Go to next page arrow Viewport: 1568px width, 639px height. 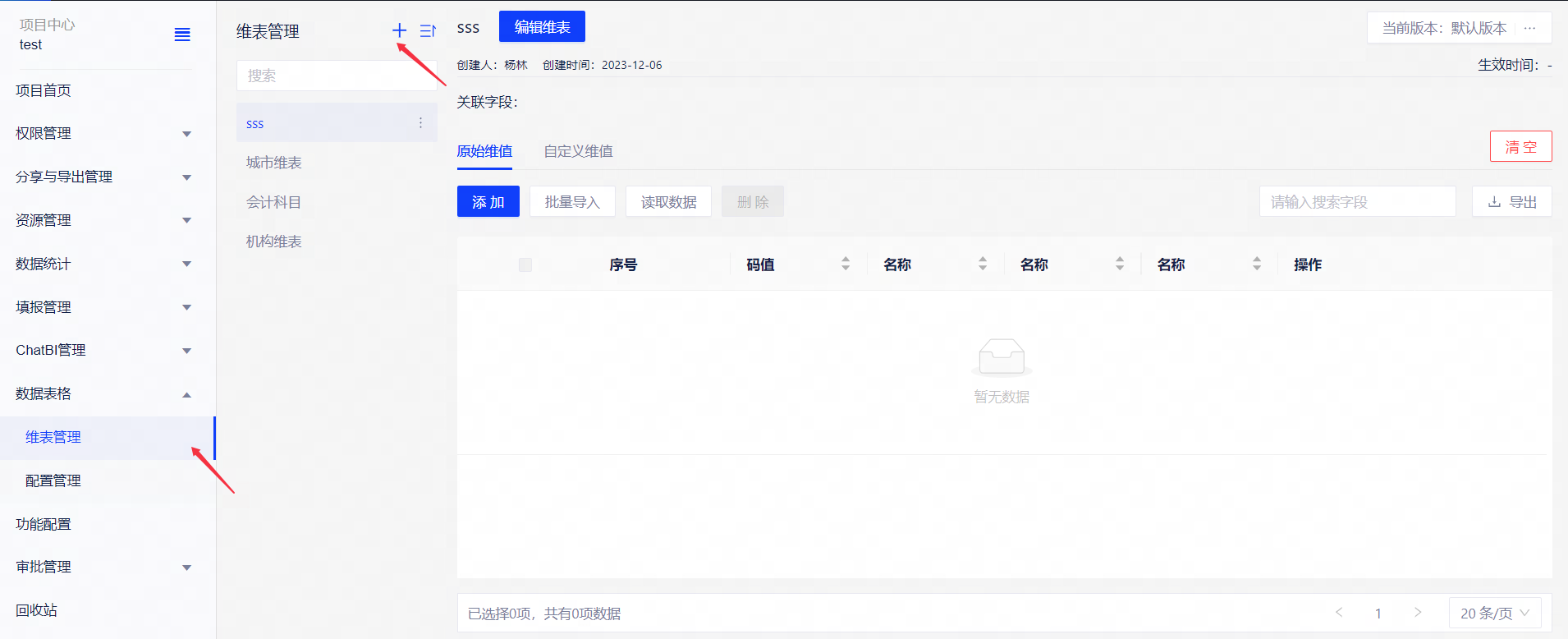pos(1418,613)
